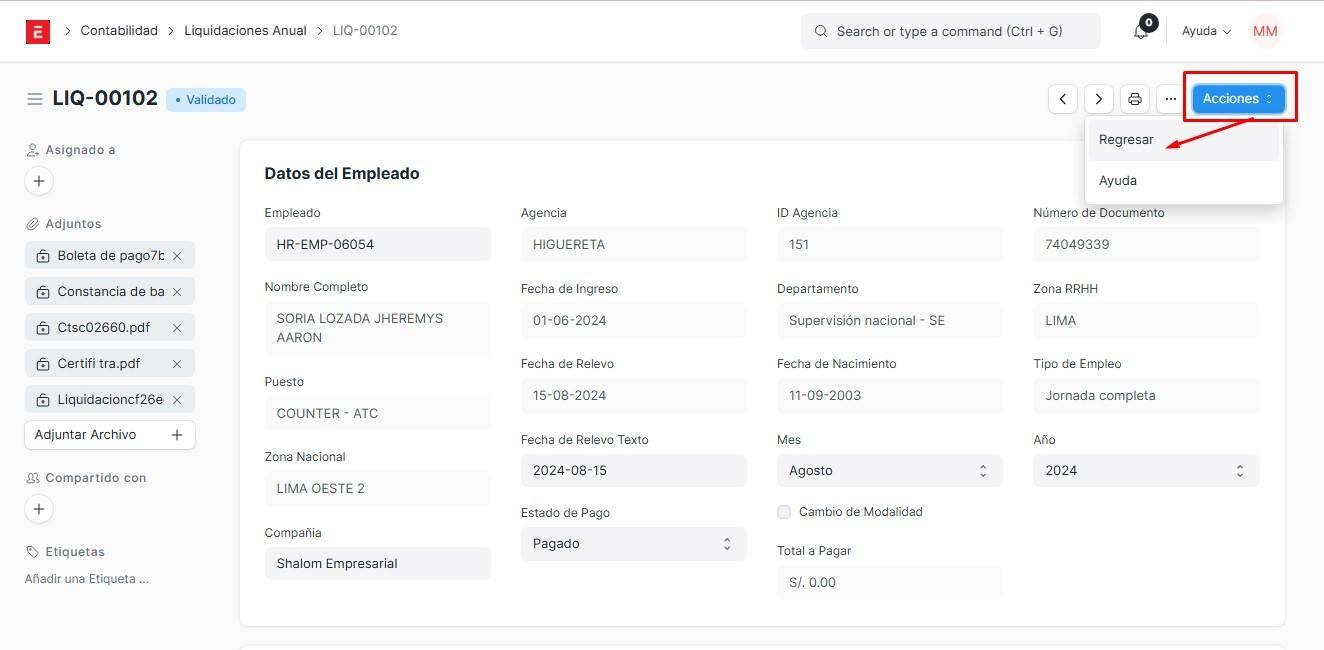The image size is (1324, 650).
Task: Select Regresar from the Acciones menu
Action: pyautogui.click(x=1127, y=140)
